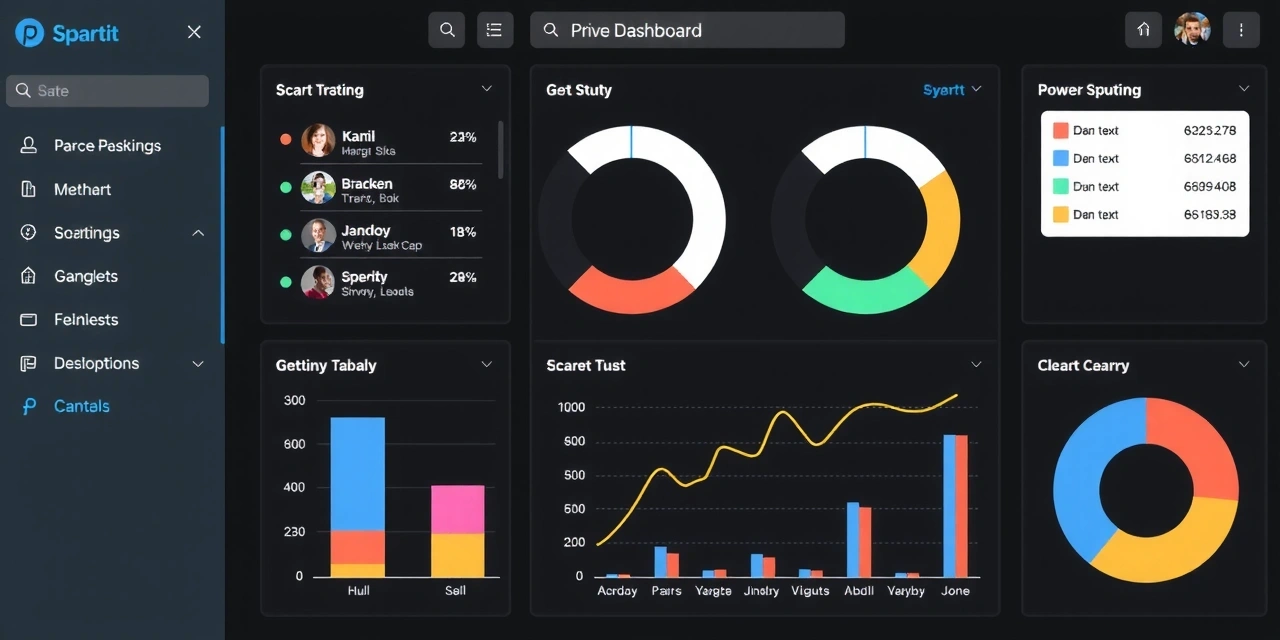Toggle the green status dot for Sperity
This screenshot has height=640, width=1280.
pos(286,281)
